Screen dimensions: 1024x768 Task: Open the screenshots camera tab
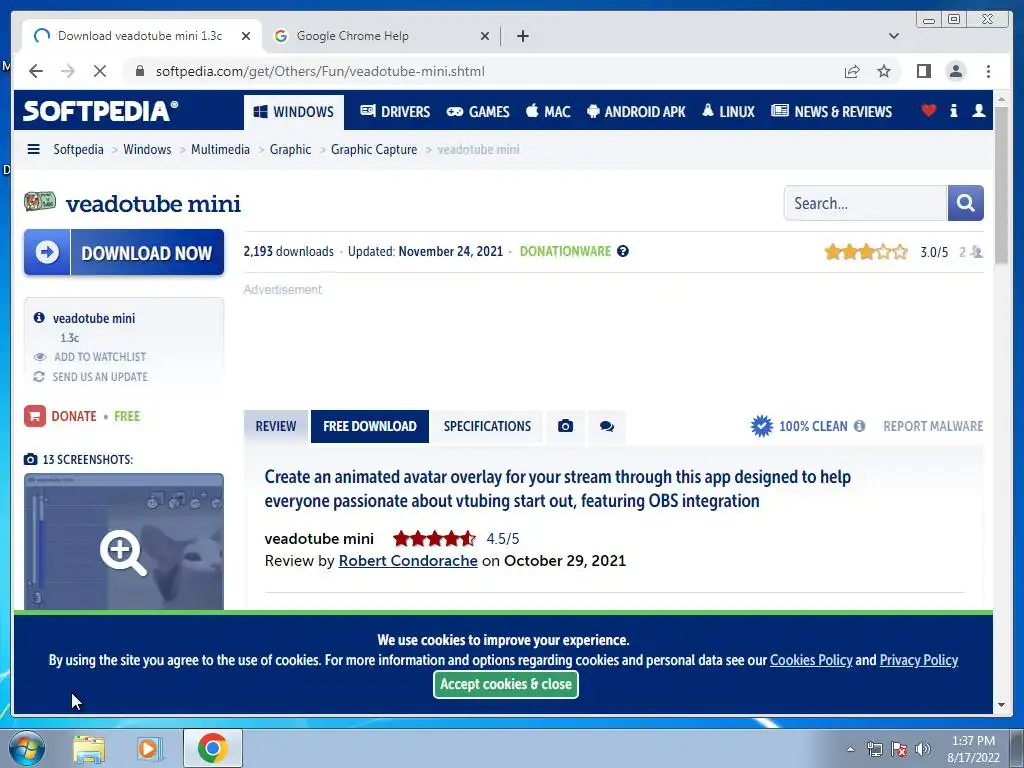566,426
